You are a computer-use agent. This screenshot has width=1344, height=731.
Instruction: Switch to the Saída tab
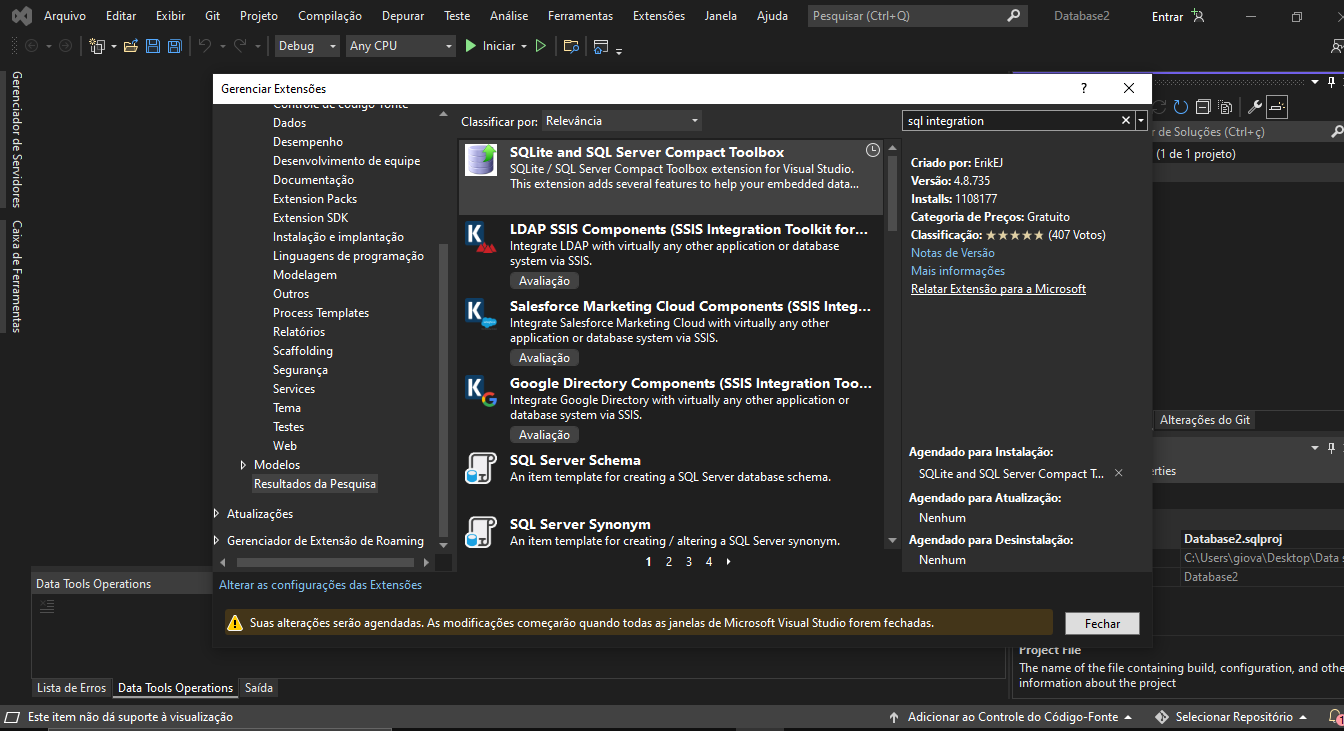259,688
